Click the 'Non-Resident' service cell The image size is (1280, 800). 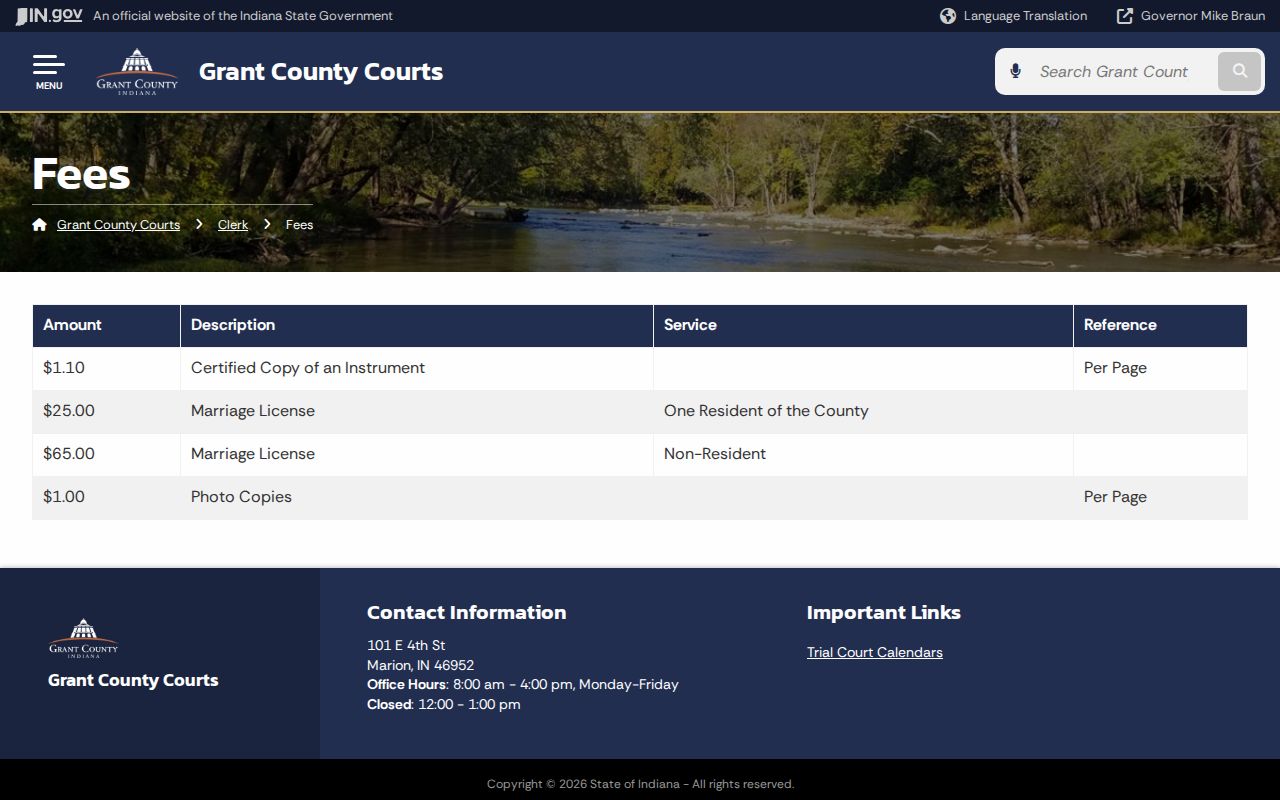[x=863, y=454]
